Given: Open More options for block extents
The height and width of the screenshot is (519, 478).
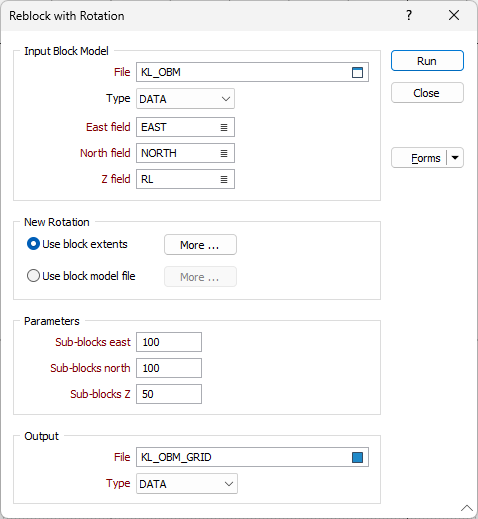Looking at the screenshot, I should 200,245.
